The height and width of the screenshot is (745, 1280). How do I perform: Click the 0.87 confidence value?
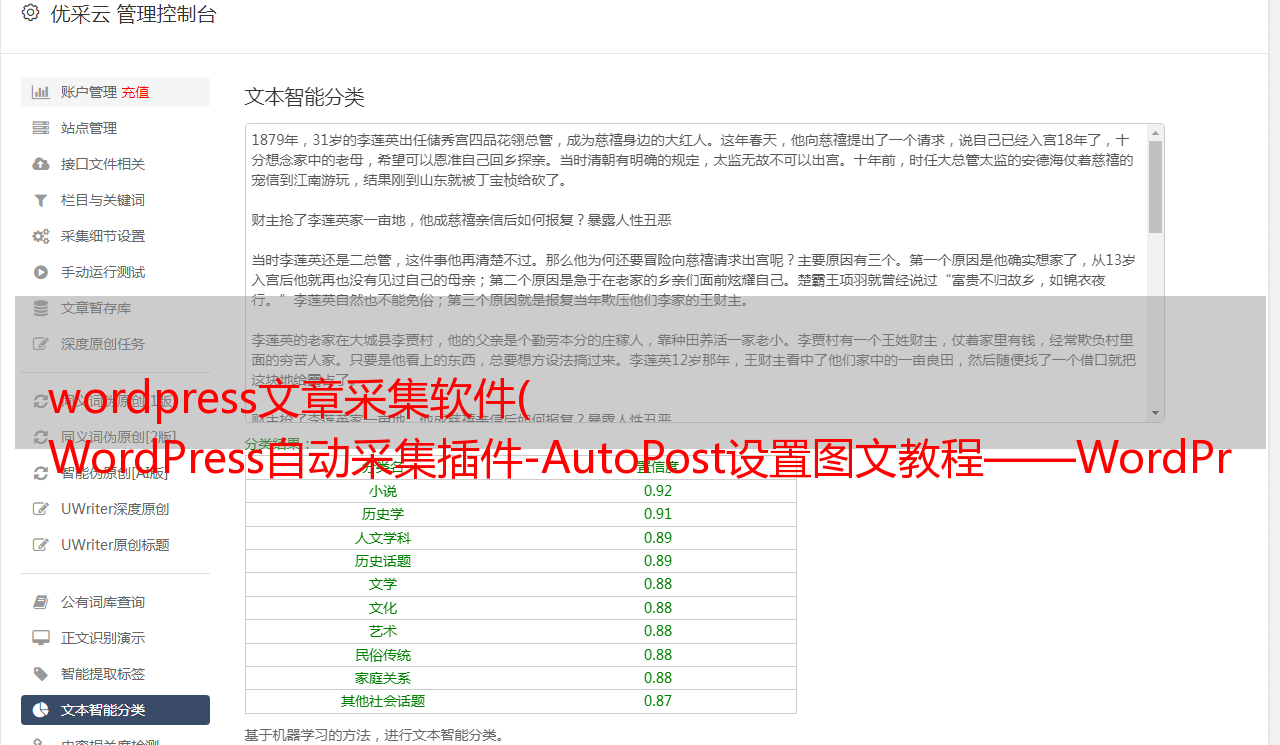(x=658, y=701)
